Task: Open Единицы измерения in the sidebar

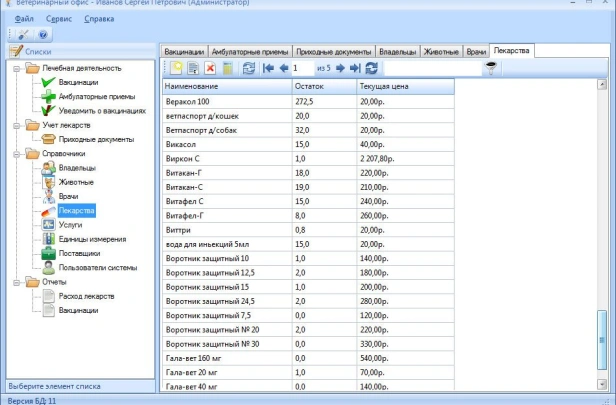Action: pos(92,239)
